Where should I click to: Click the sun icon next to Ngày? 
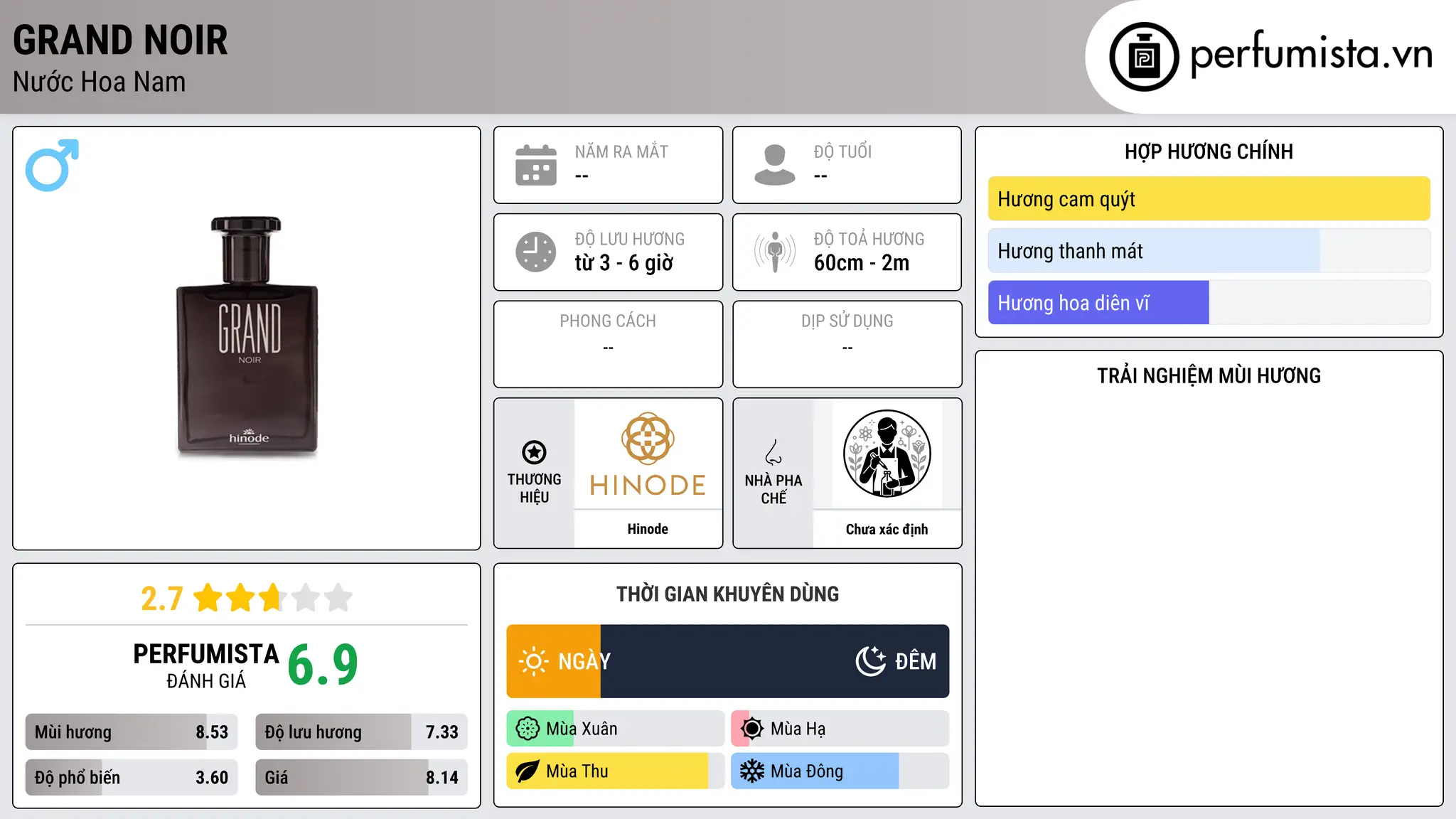pyautogui.click(x=534, y=661)
